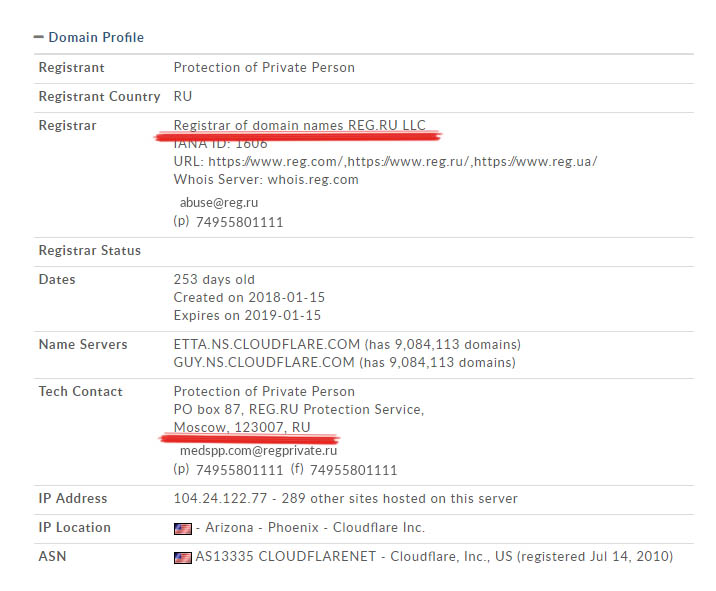Click the Tech Contact fax number
The image size is (716, 591).
pyautogui.click(x=353, y=470)
